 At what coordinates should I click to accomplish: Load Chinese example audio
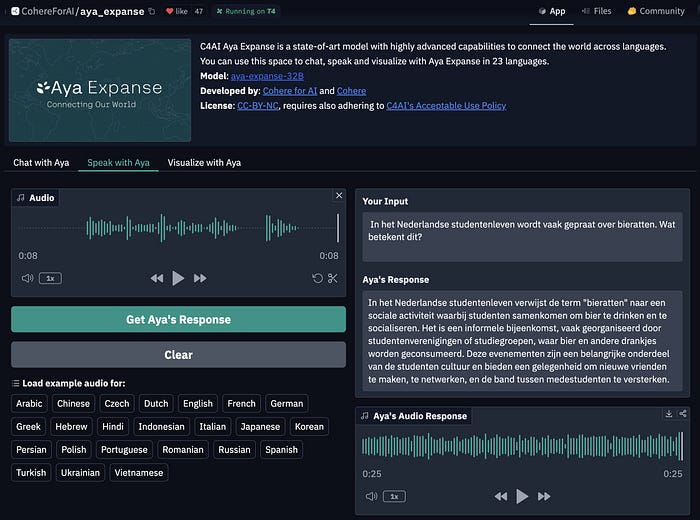pos(73,404)
